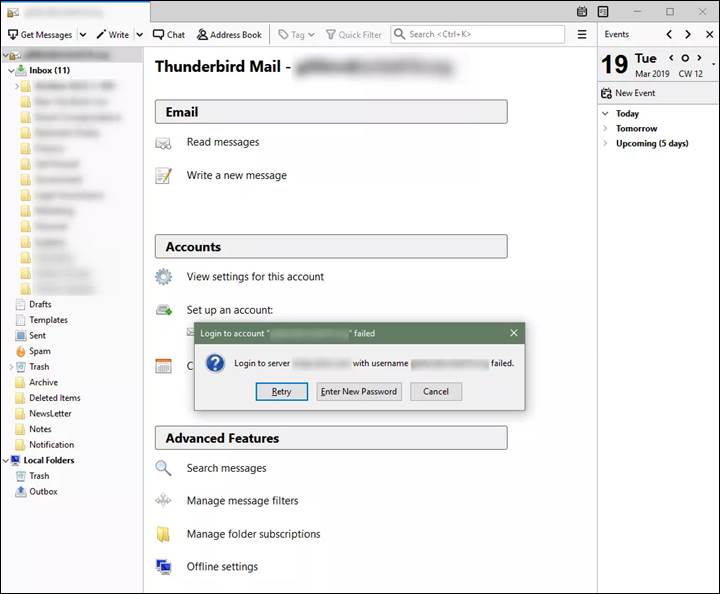Focus the Search input field
The width and height of the screenshot is (720, 594).
478,34
